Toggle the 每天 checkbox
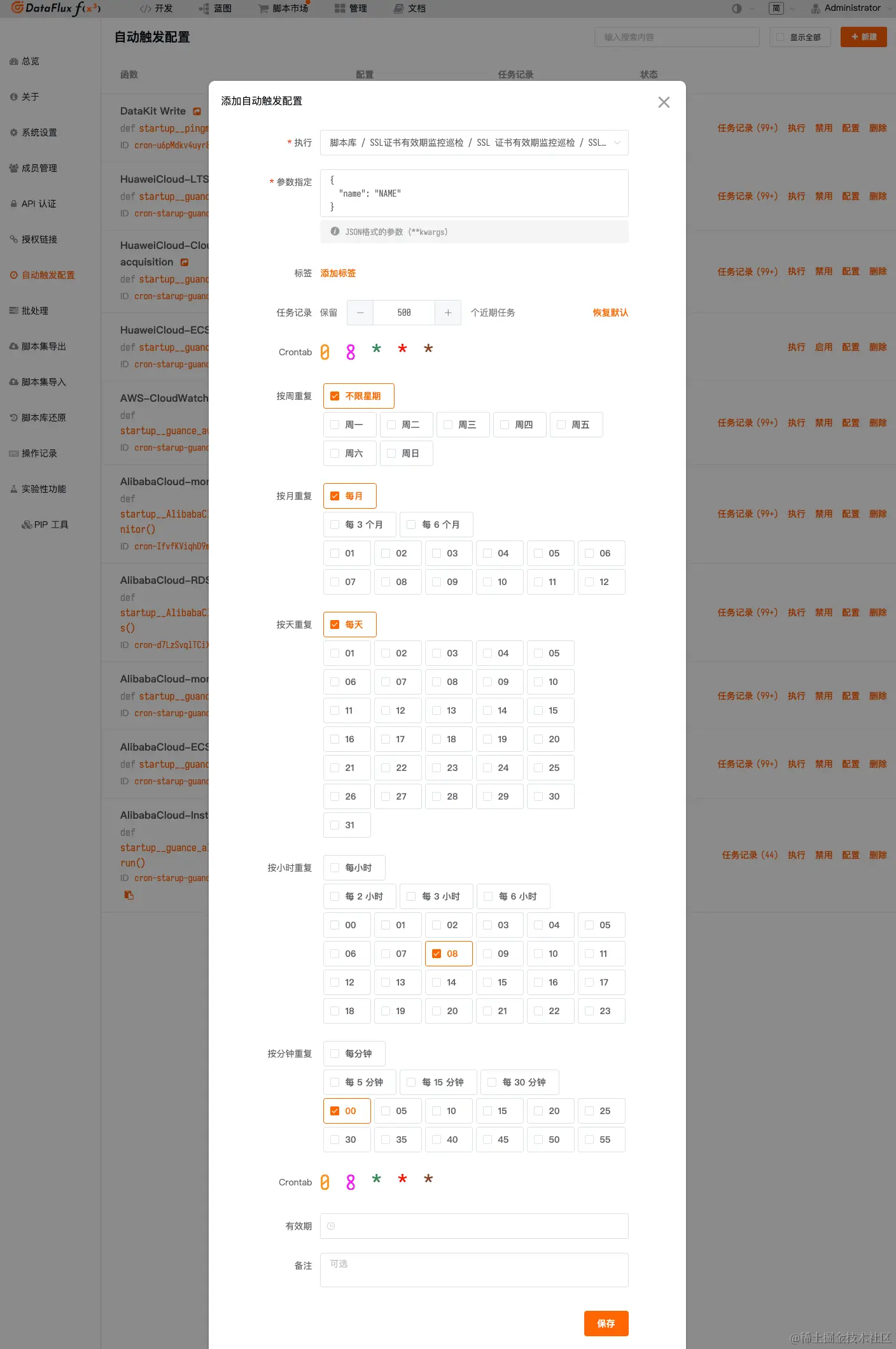The height and width of the screenshot is (1349, 896). [x=350, y=625]
